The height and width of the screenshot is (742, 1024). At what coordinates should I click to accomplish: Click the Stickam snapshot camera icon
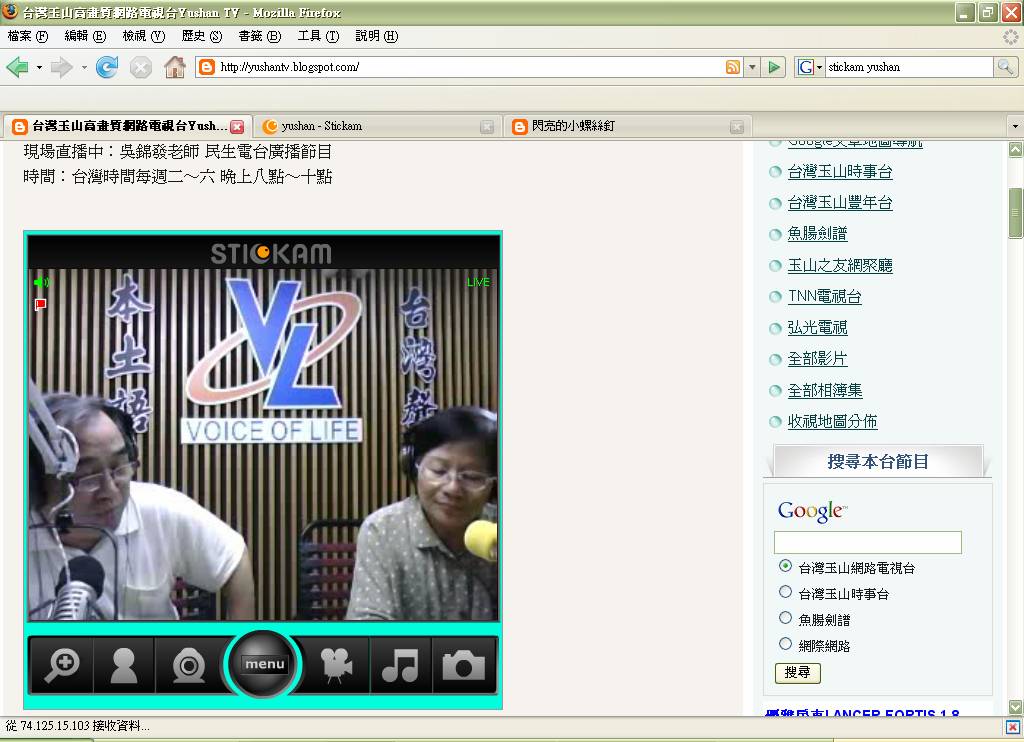(x=464, y=666)
